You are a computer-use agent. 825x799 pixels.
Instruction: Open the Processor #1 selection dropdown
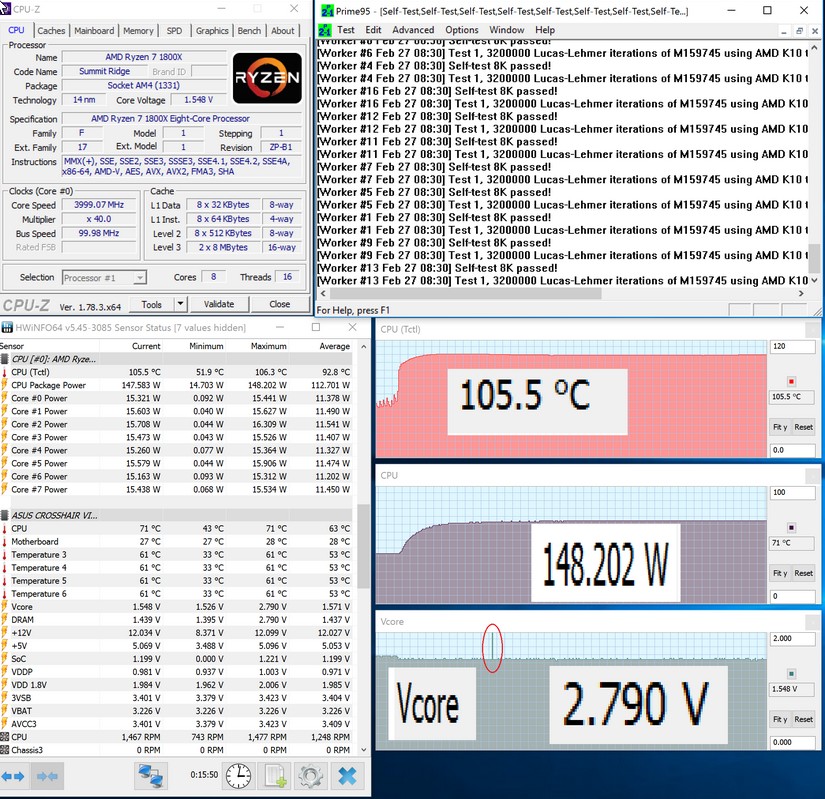104,277
